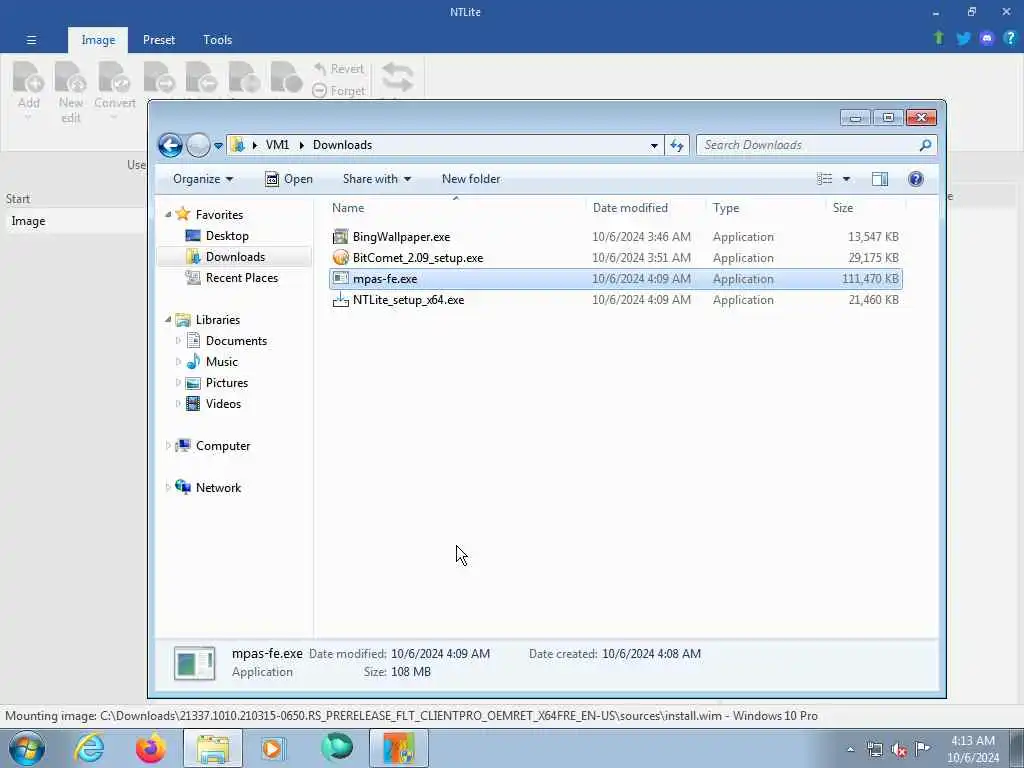Launch Internet Explorer from taskbar
This screenshot has width=1024, height=768.
[89, 748]
